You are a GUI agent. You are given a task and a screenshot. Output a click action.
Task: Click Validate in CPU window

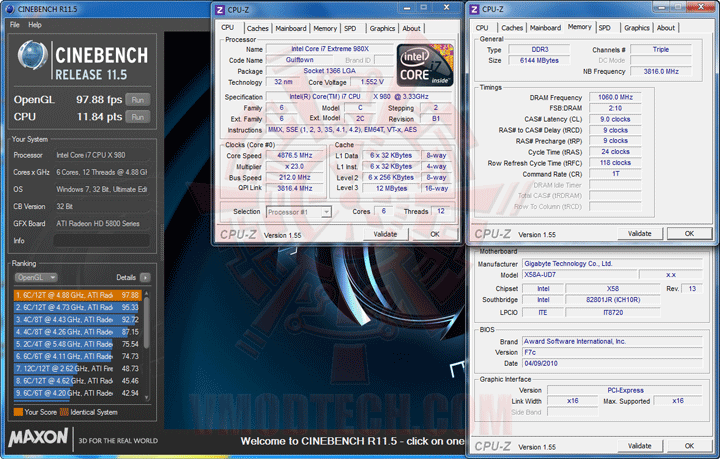[x=385, y=234]
